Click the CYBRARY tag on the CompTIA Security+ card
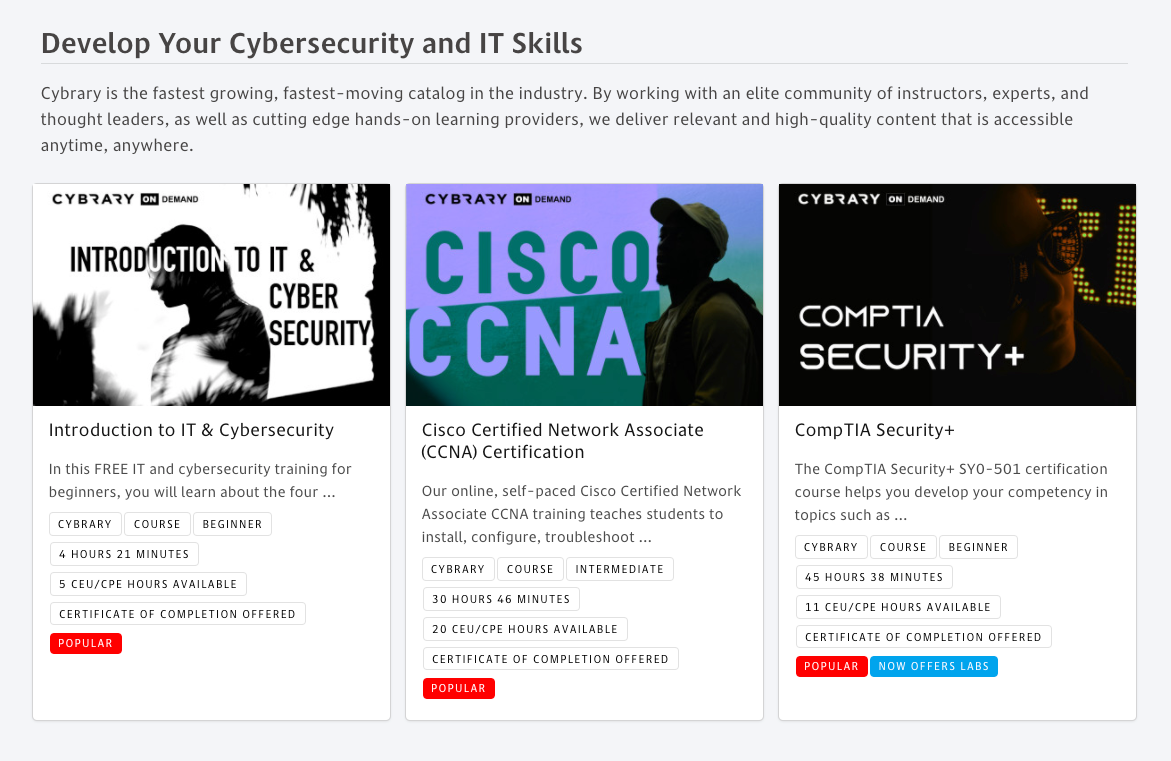1171x761 pixels. click(x=831, y=547)
